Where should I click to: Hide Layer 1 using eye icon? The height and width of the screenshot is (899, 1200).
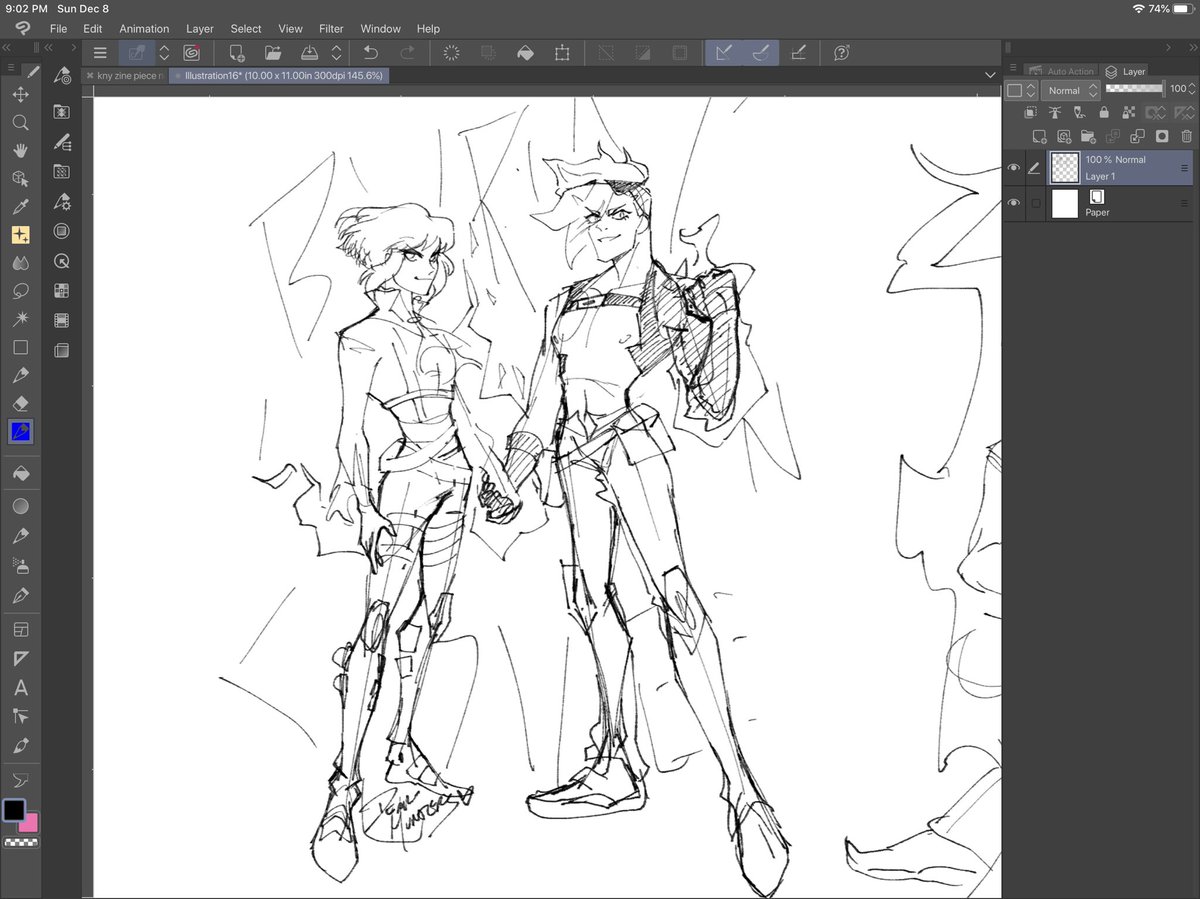[x=1014, y=168]
